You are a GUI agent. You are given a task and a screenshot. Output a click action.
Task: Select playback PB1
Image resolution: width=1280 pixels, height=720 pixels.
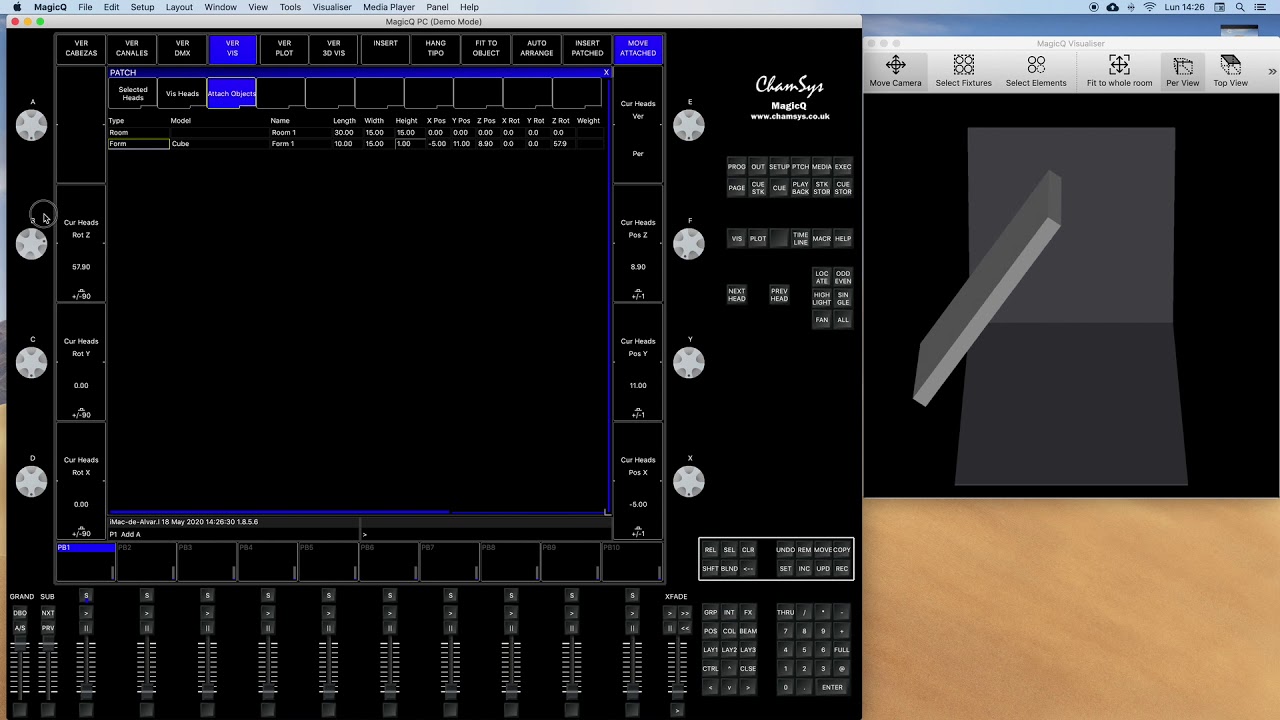click(85, 560)
